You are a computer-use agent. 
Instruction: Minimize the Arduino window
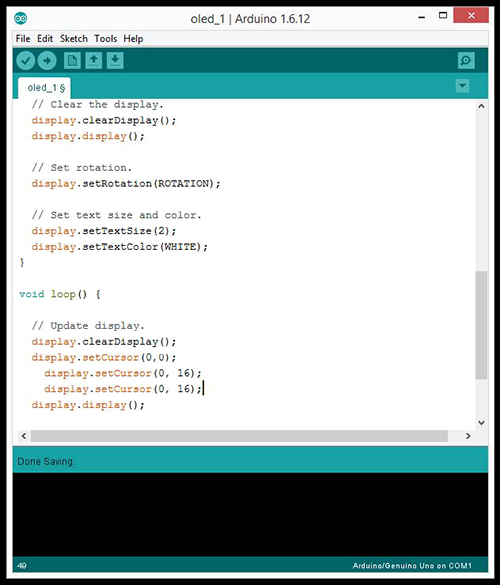coord(422,17)
